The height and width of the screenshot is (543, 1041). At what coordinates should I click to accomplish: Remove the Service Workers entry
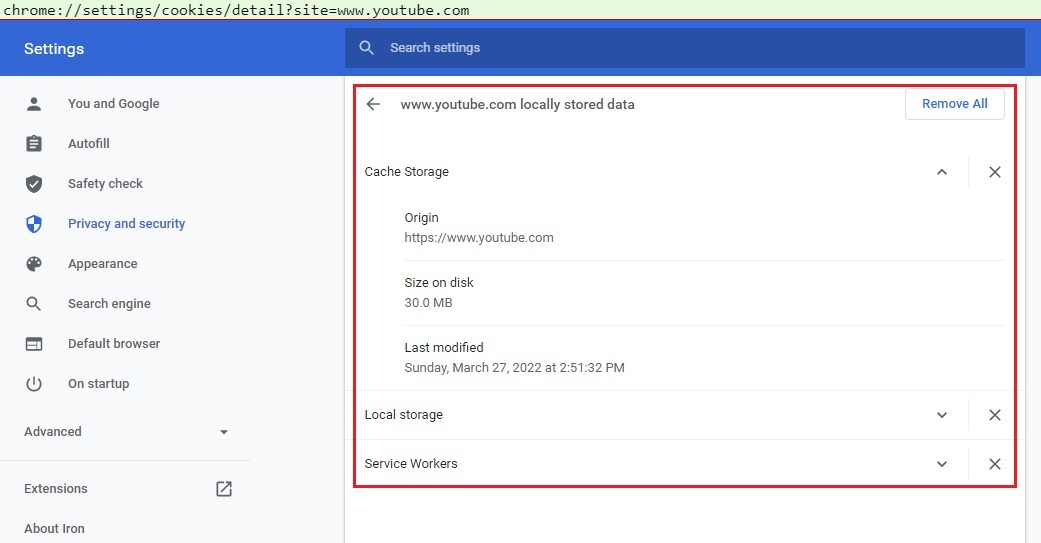click(x=995, y=464)
